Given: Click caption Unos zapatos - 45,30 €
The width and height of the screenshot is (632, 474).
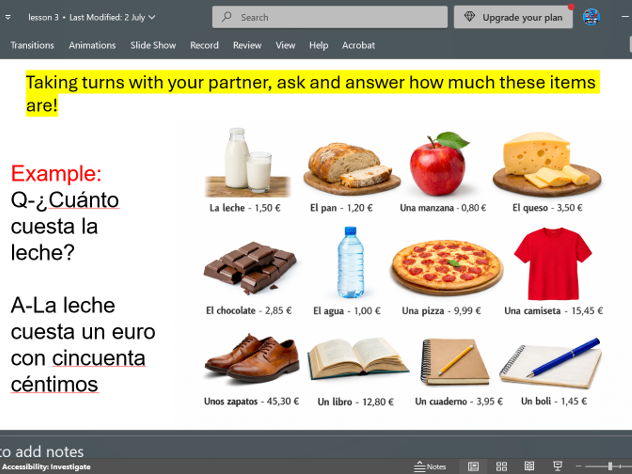Looking at the screenshot, I should tap(252, 401).
